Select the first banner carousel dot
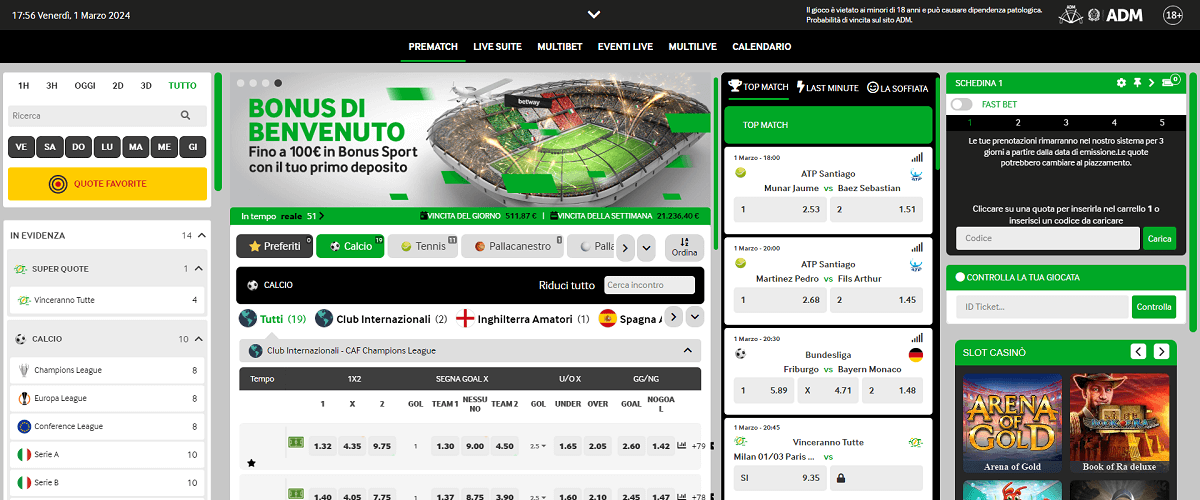1200x500 pixels. click(241, 83)
